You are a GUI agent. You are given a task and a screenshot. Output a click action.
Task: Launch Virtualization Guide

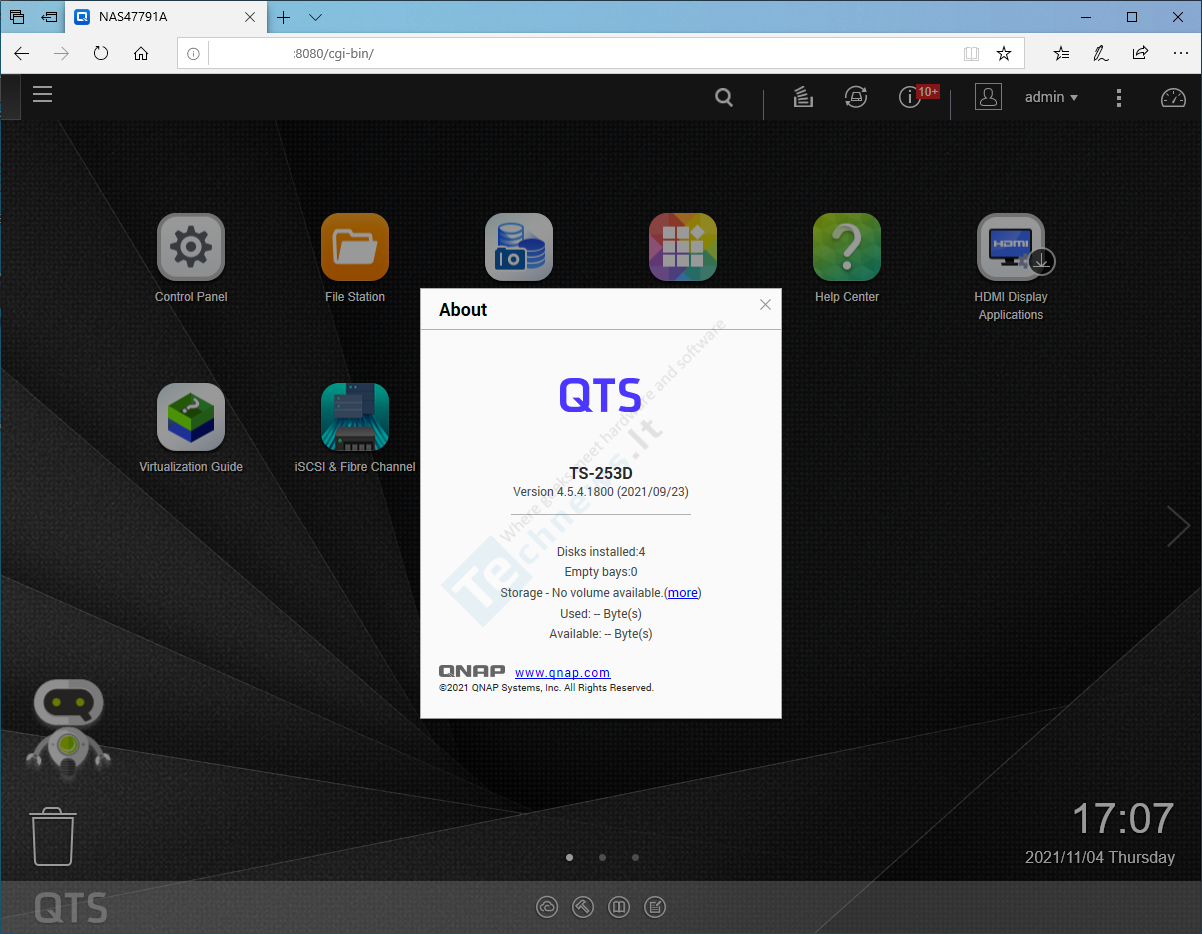pos(191,417)
